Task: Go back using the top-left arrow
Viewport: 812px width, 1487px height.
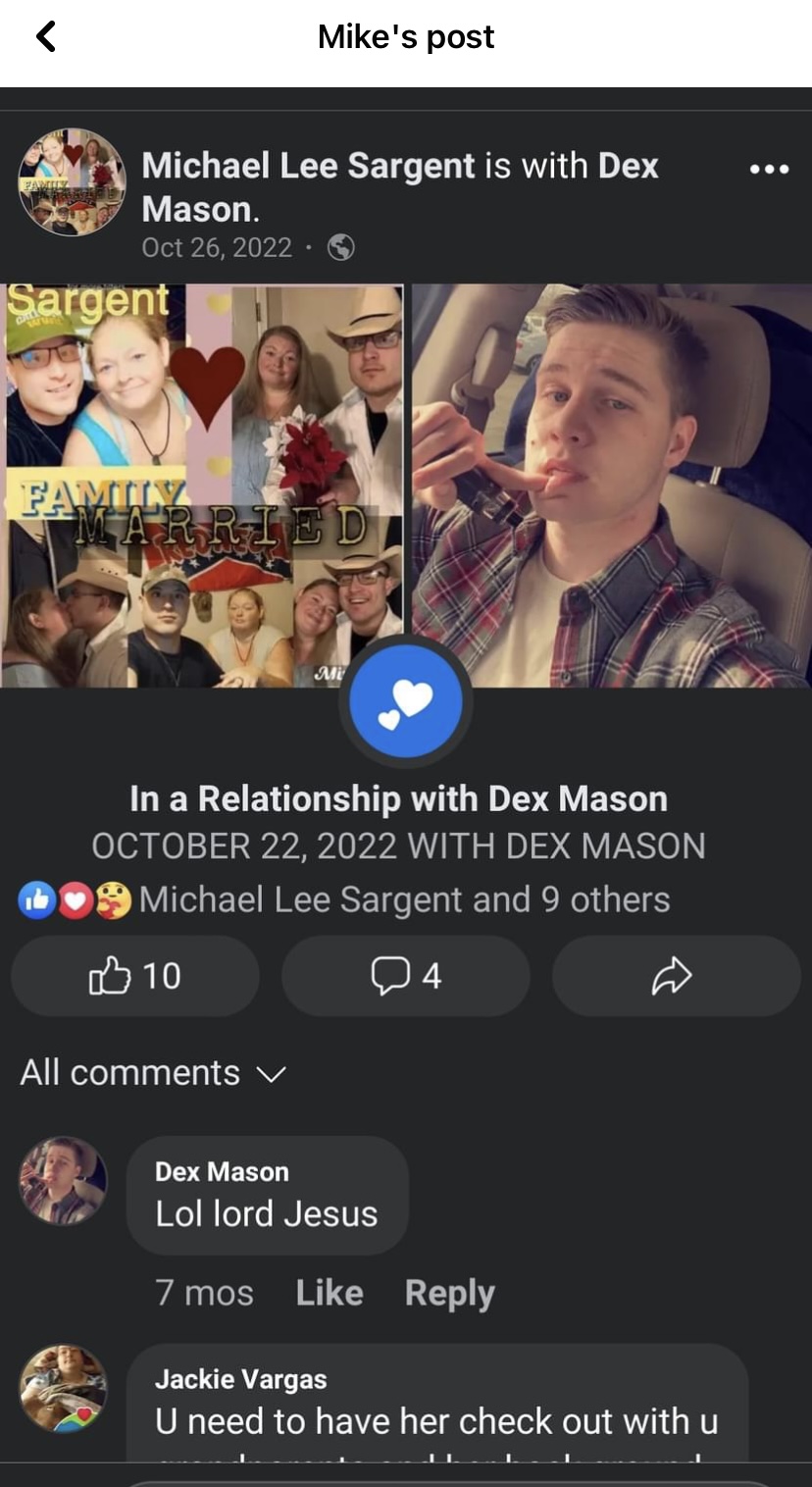Action: coord(46,37)
